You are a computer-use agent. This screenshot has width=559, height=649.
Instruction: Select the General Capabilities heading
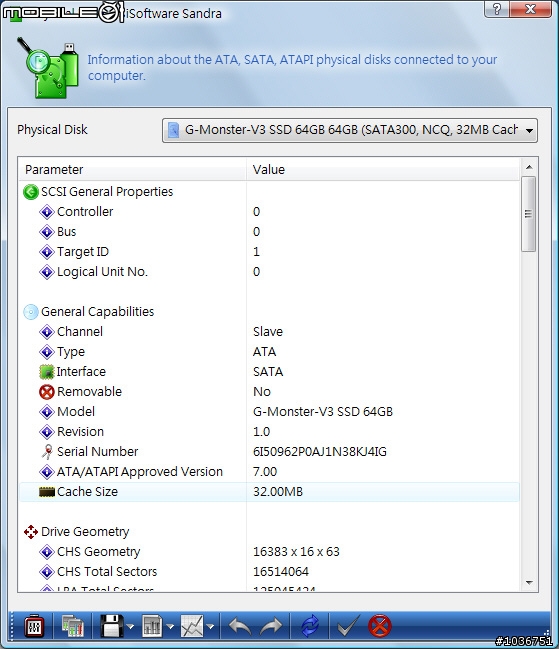98,312
